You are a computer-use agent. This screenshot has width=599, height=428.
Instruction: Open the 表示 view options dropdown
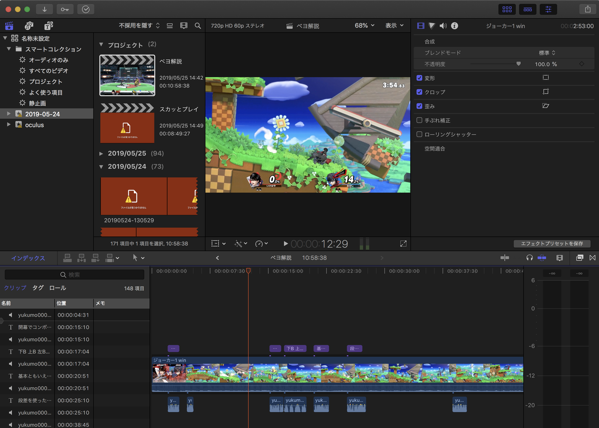(394, 26)
